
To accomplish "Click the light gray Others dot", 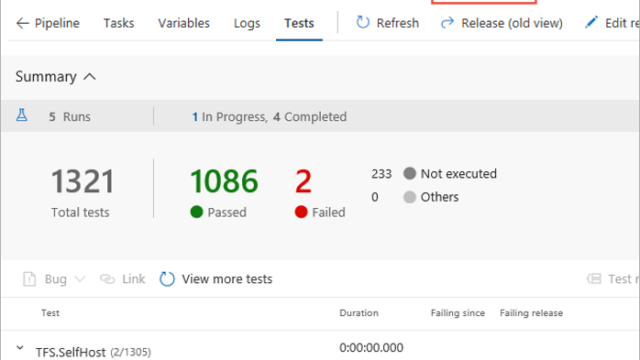I will click(410, 197).
